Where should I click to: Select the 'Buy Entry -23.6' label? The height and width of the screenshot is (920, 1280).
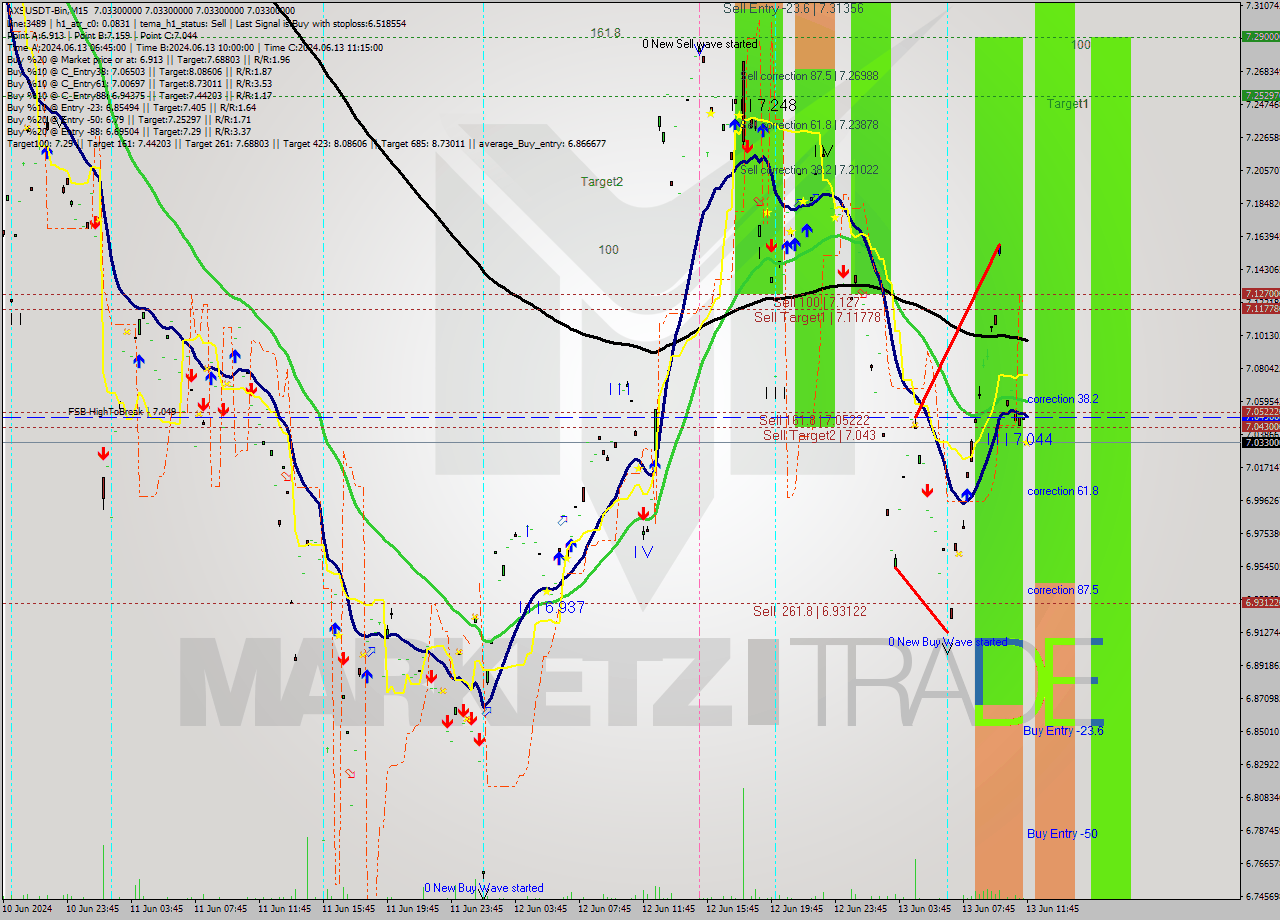pyautogui.click(x=1063, y=731)
